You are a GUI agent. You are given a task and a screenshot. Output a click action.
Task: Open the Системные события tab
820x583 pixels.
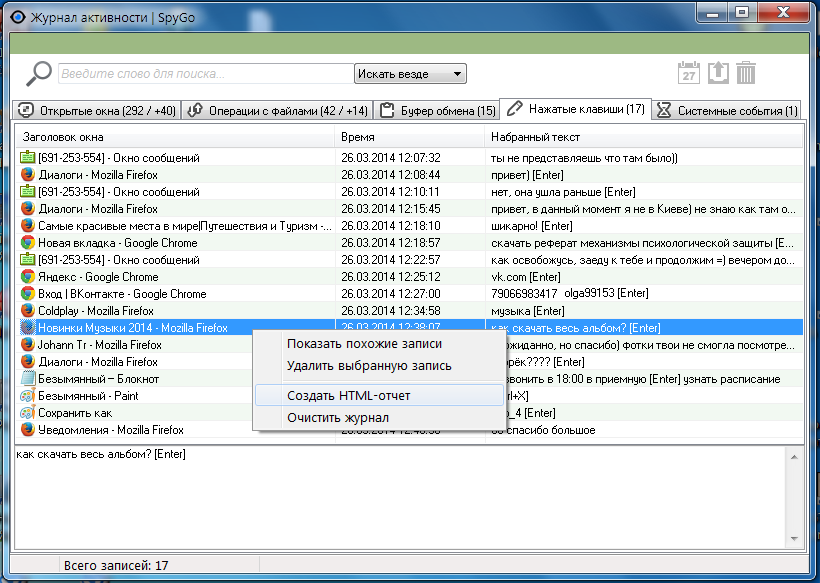(x=727, y=110)
